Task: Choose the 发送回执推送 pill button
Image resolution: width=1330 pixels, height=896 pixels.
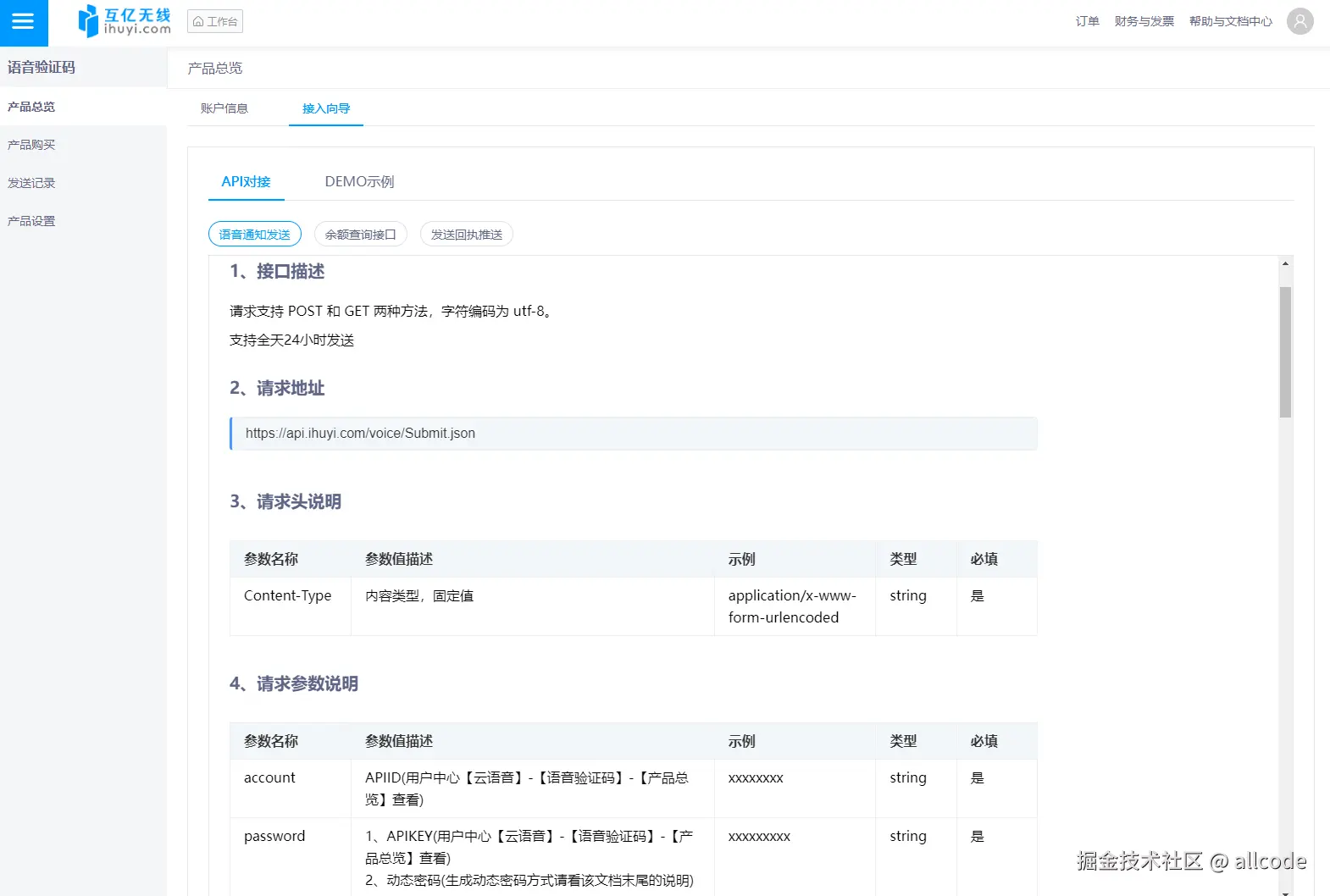Action: (467, 235)
